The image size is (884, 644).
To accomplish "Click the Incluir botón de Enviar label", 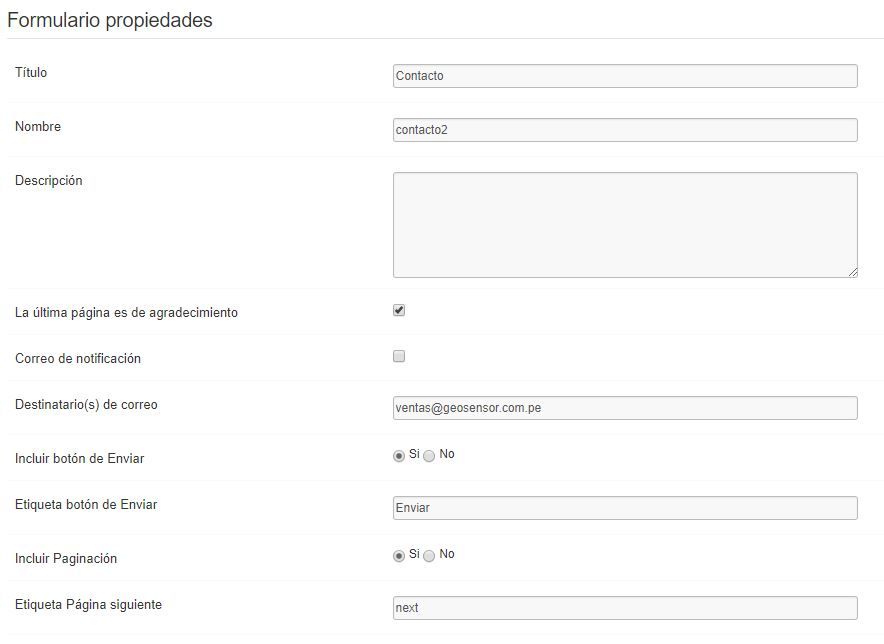I will (79, 458).
